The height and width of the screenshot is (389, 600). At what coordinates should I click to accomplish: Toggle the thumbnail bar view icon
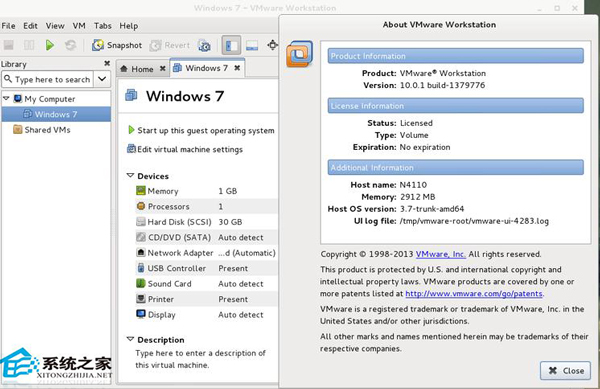pos(252,46)
